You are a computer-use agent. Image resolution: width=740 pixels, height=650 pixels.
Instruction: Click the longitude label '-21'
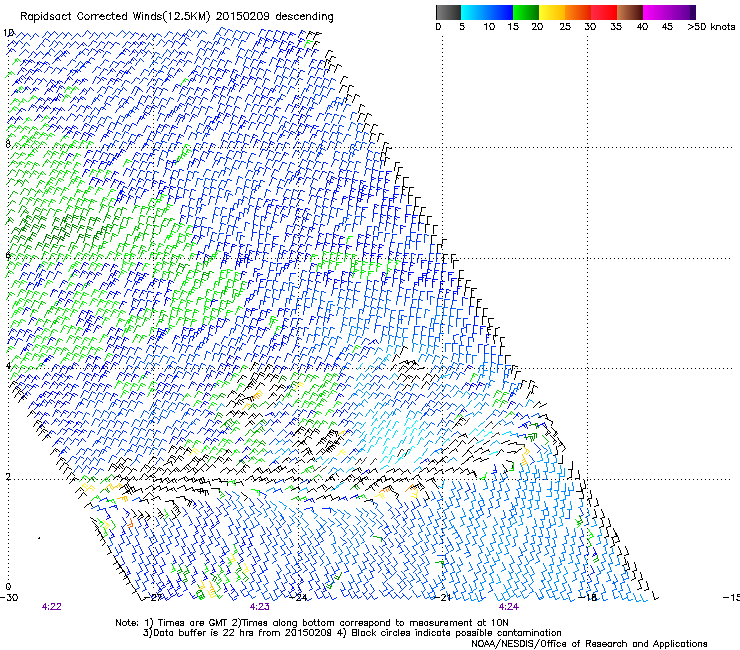pyautogui.click(x=444, y=598)
